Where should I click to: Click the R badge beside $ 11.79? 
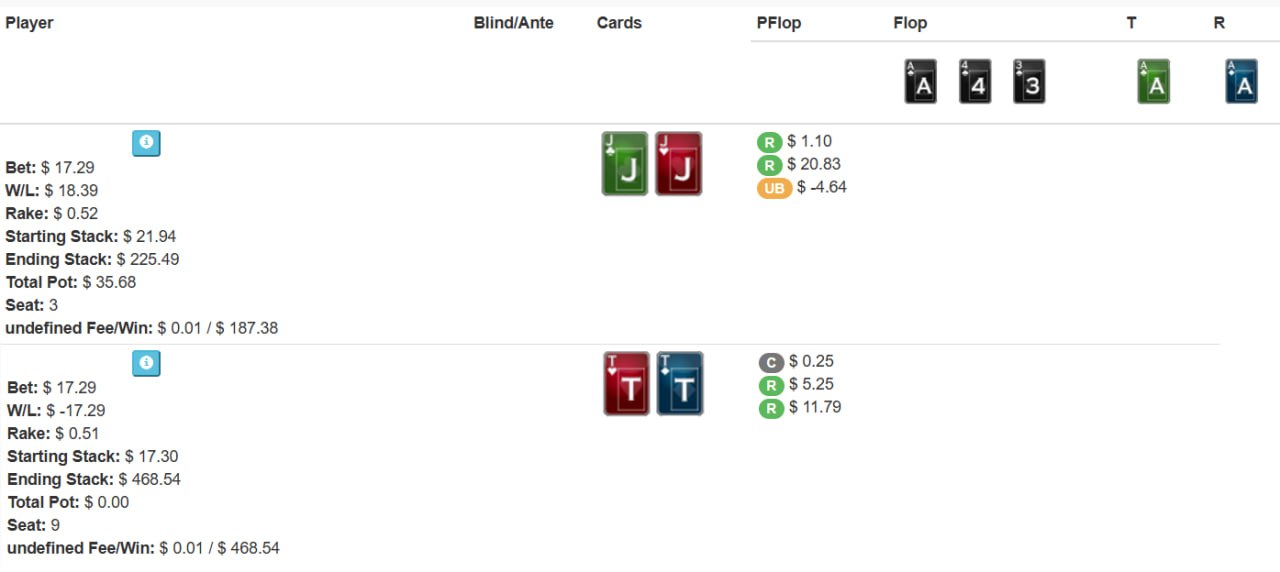[x=771, y=408]
